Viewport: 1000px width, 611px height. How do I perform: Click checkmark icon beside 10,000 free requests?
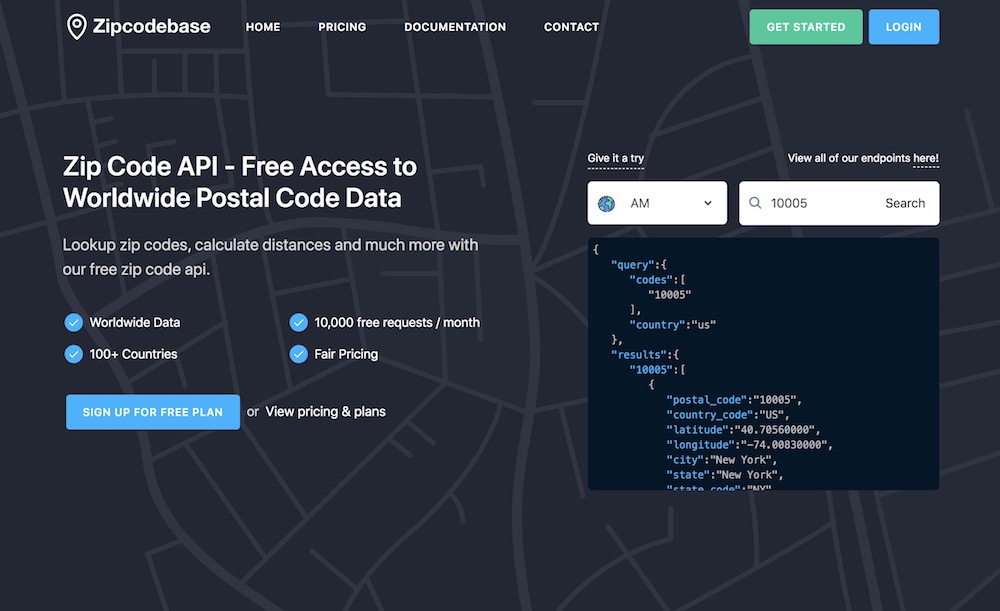298,323
